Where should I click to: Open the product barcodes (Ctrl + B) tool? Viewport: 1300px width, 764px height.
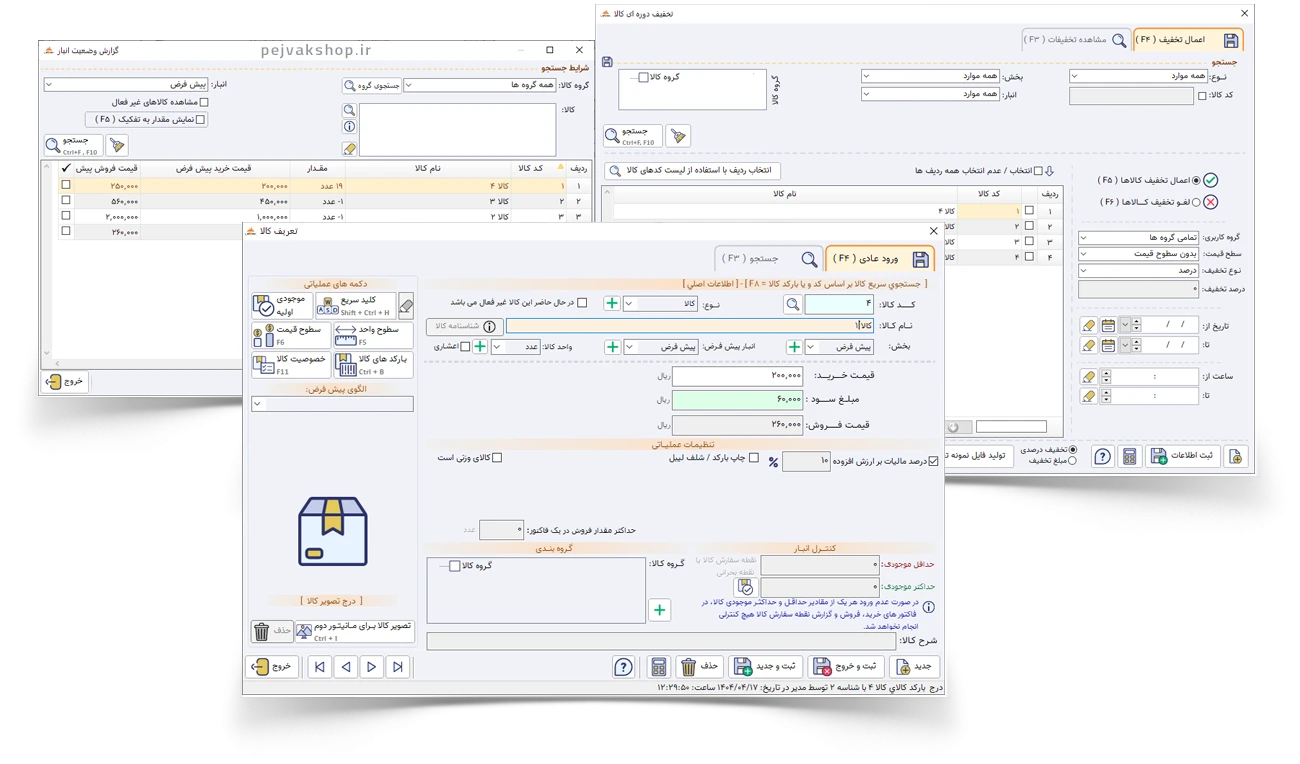[x=373, y=364]
